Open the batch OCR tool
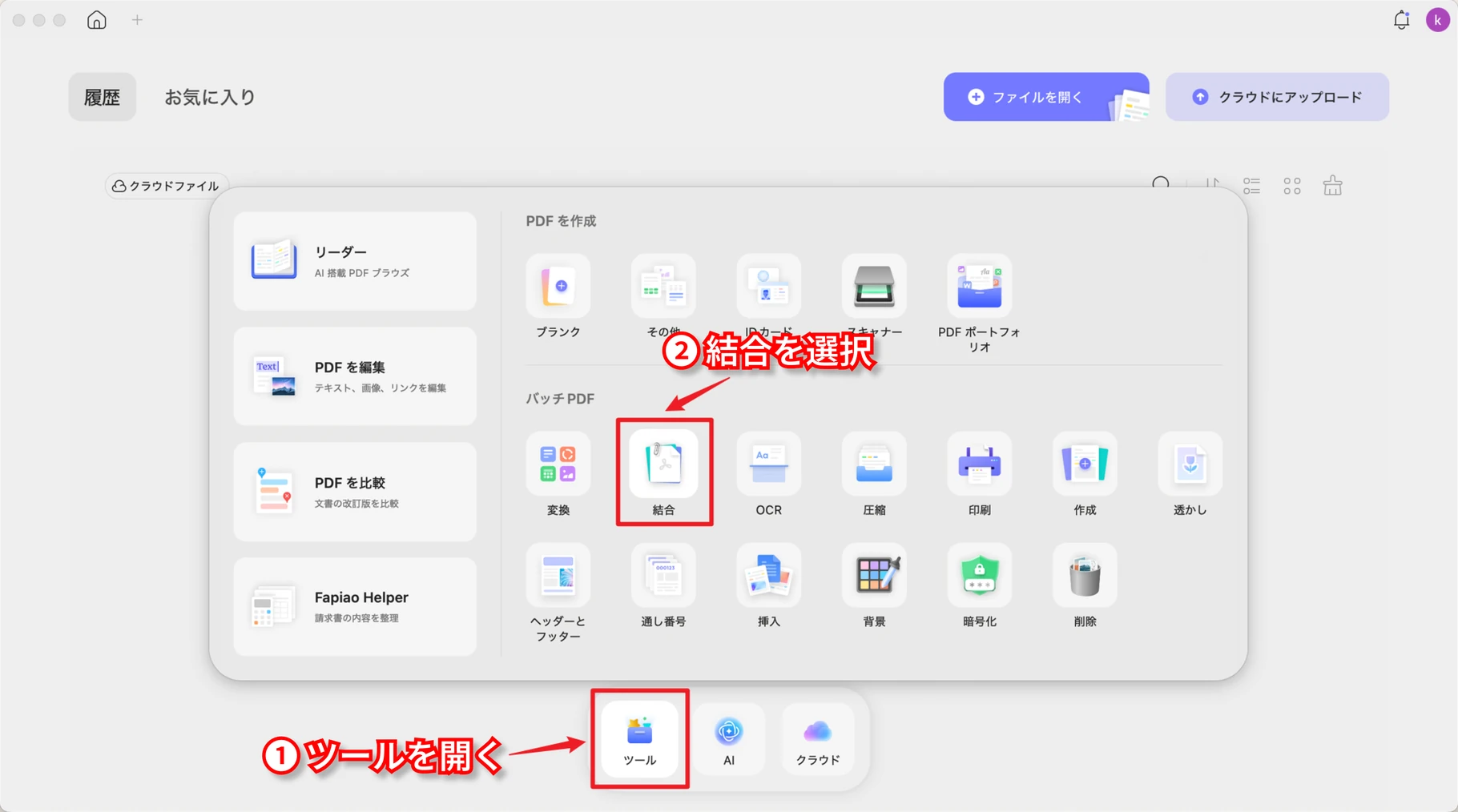This screenshot has height=812, width=1458. pyautogui.click(x=769, y=464)
